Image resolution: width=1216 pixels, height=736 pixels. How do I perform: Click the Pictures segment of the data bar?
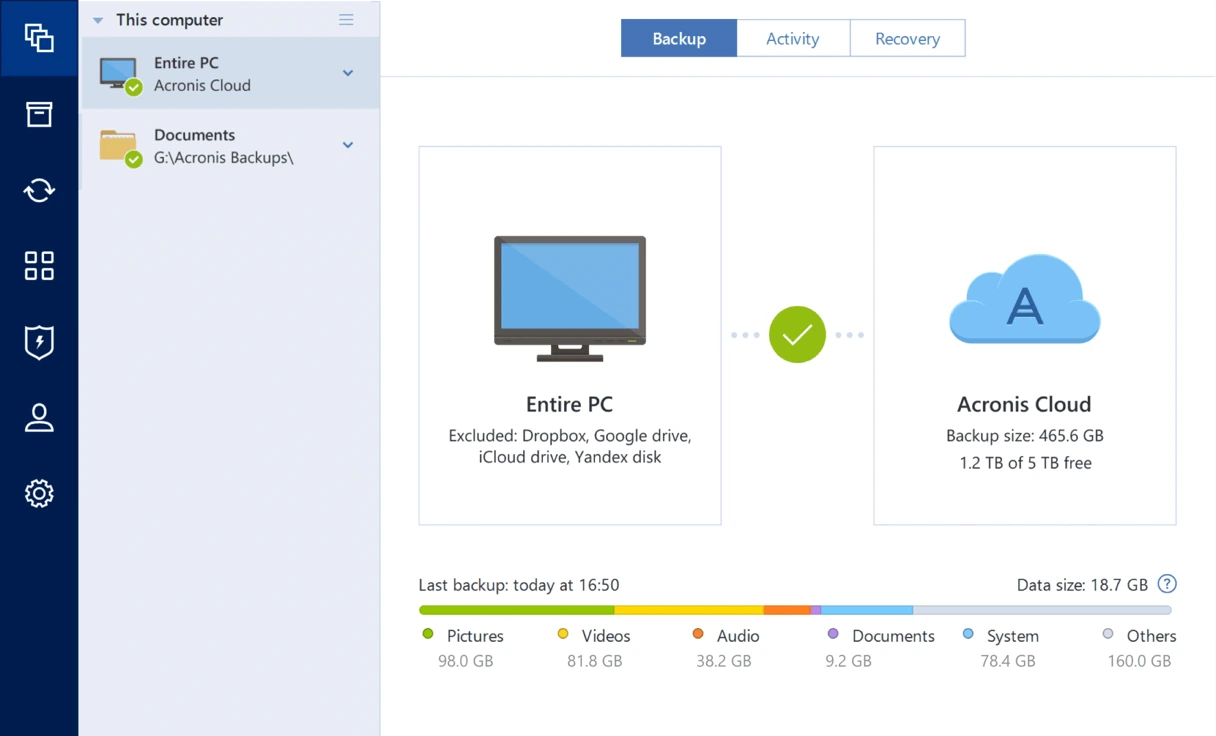click(517, 610)
